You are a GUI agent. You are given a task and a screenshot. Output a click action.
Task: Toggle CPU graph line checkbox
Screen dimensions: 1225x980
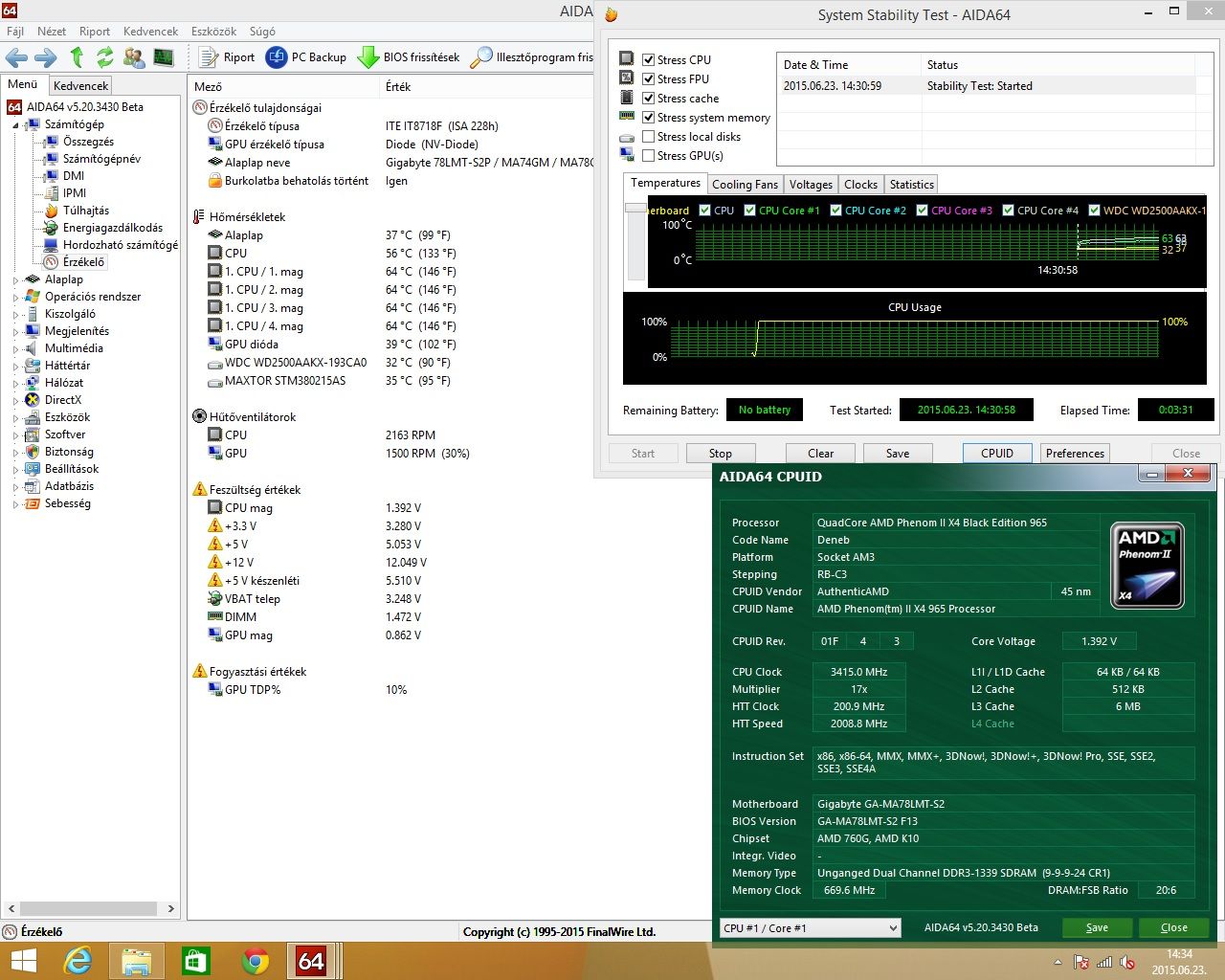[704, 211]
